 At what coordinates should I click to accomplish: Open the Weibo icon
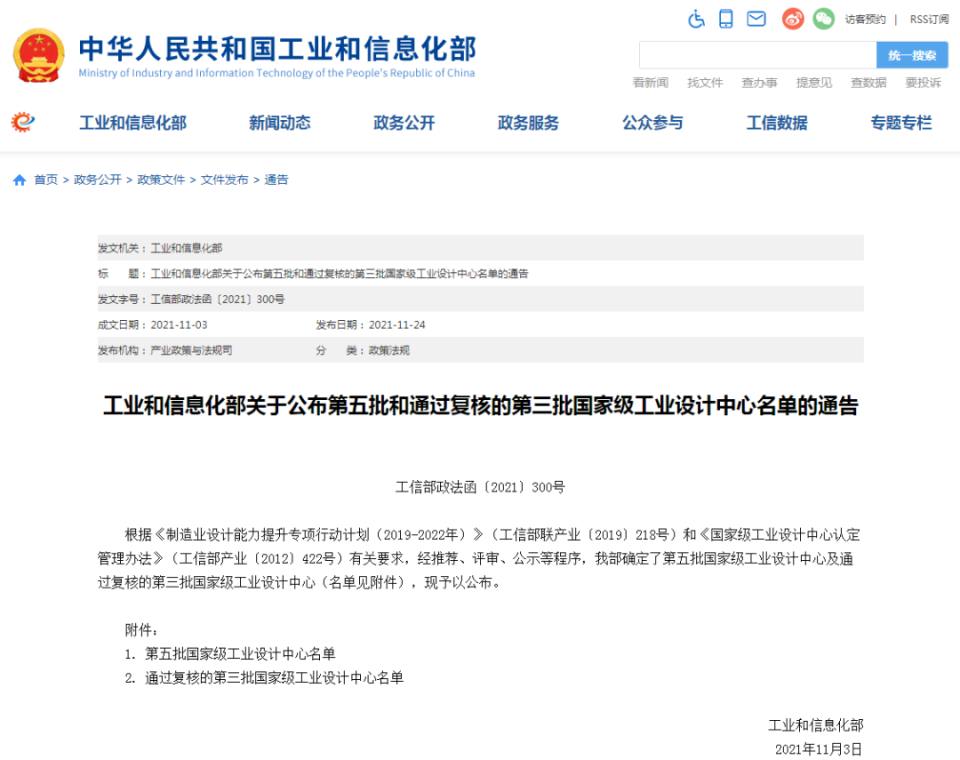click(793, 19)
